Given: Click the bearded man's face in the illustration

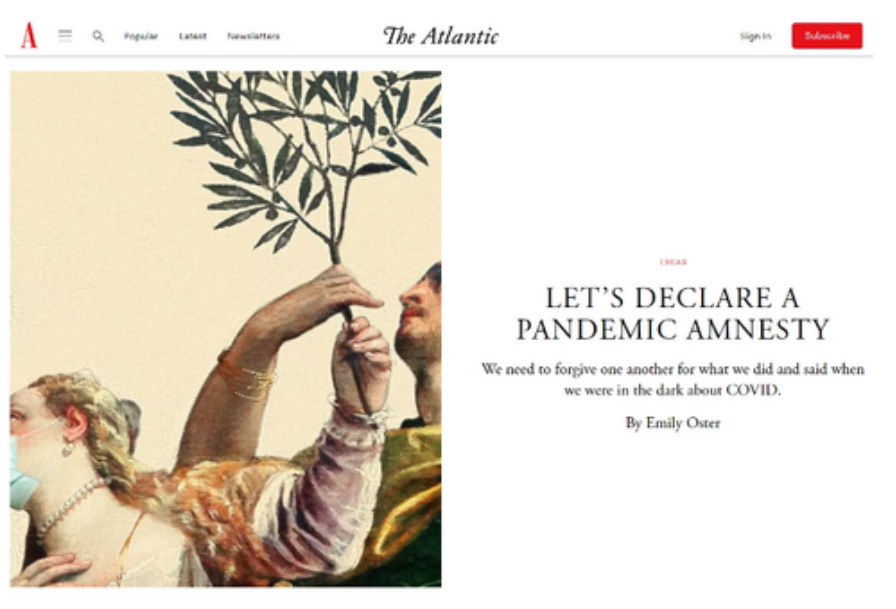Looking at the screenshot, I should tap(422, 314).
